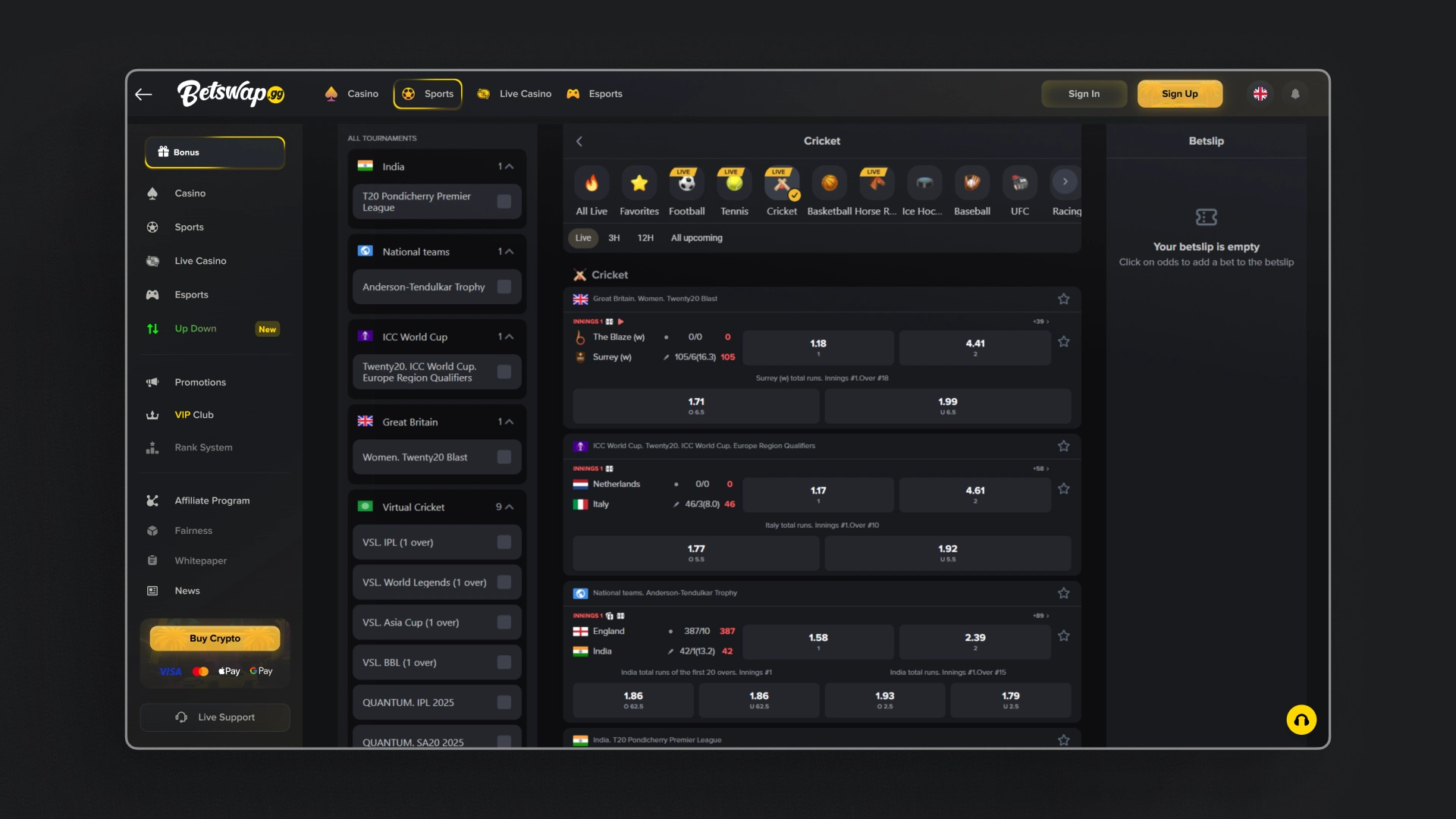Select the Basketball sport icon
The image size is (1456, 819).
(x=830, y=183)
